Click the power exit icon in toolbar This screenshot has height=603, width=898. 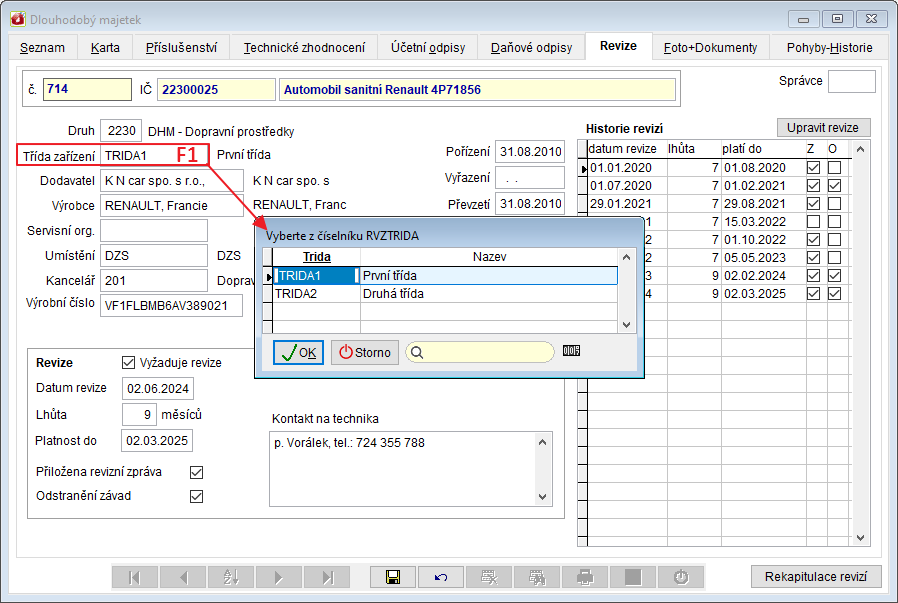(x=681, y=577)
